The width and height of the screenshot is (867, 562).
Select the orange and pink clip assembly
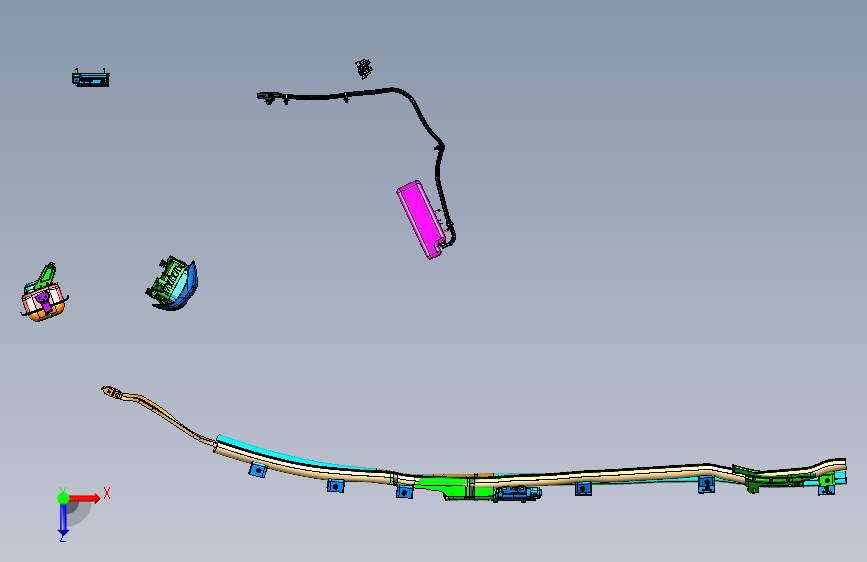[x=44, y=293]
